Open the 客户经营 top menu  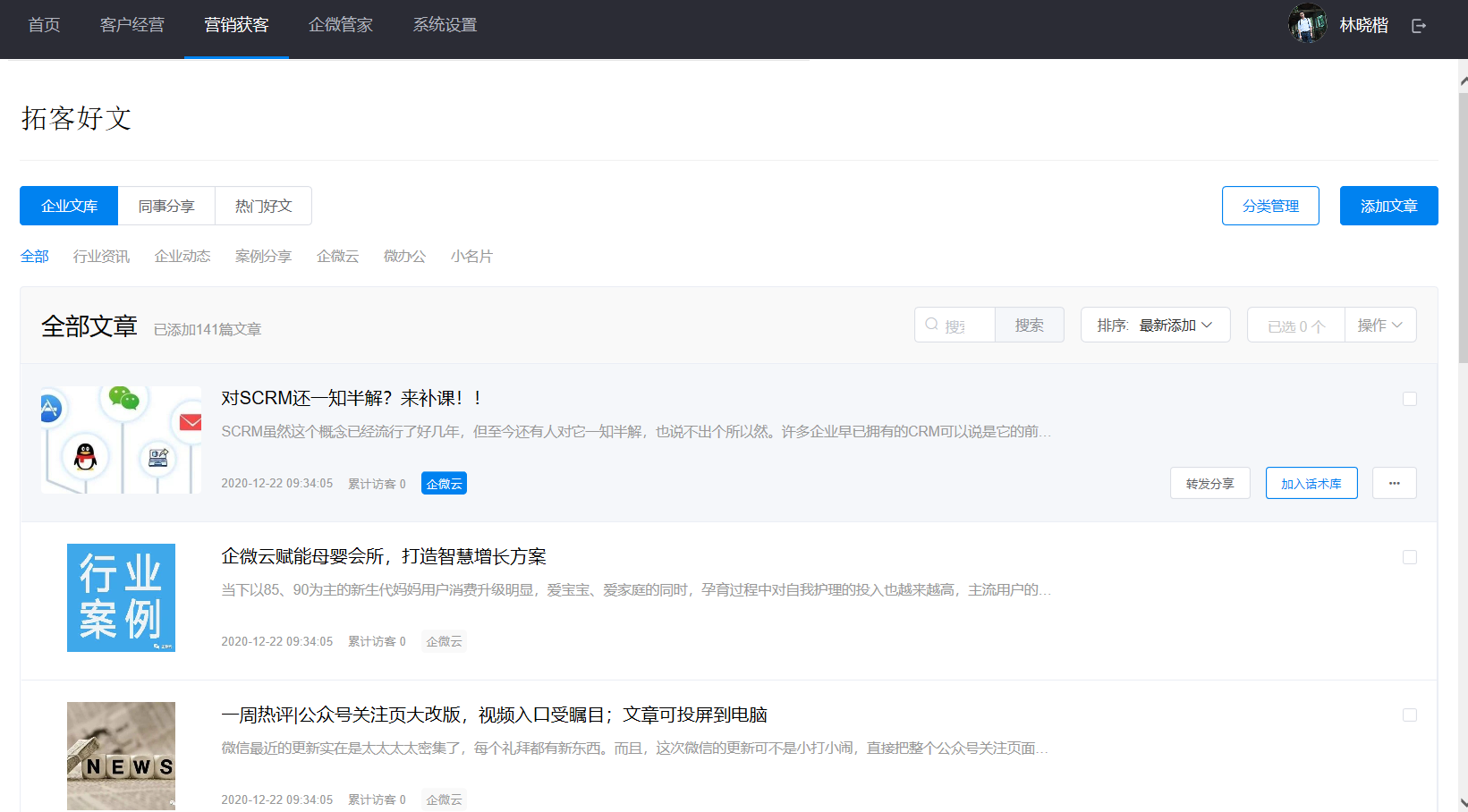tap(132, 25)
